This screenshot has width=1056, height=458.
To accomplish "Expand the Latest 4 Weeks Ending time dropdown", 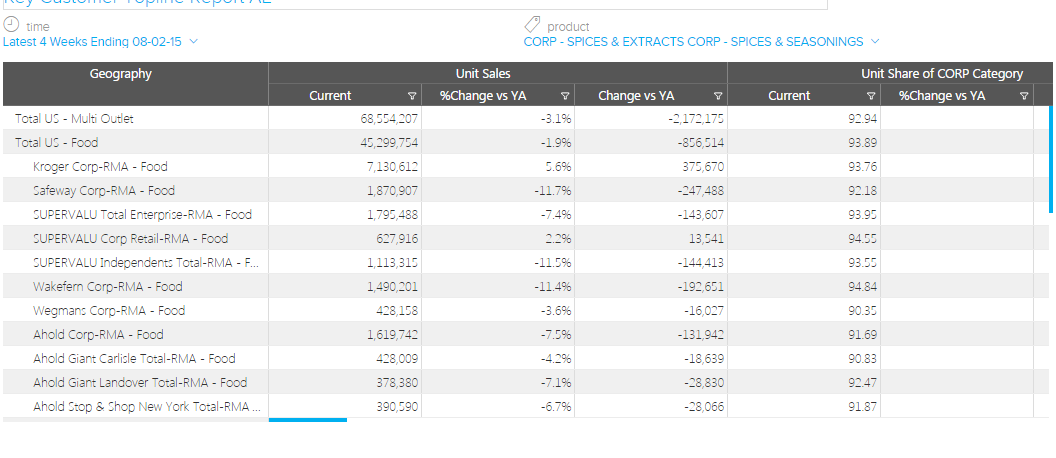I will 193,42.
